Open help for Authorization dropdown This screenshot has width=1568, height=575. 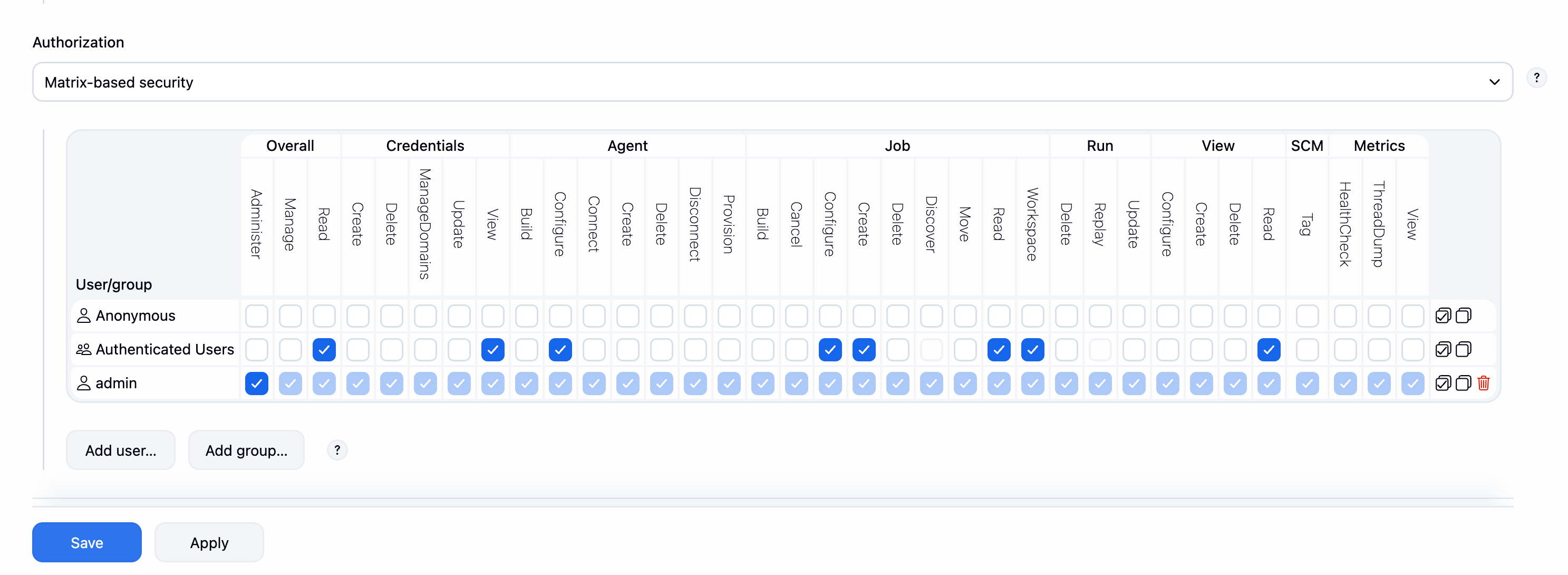pos(1536,78)
